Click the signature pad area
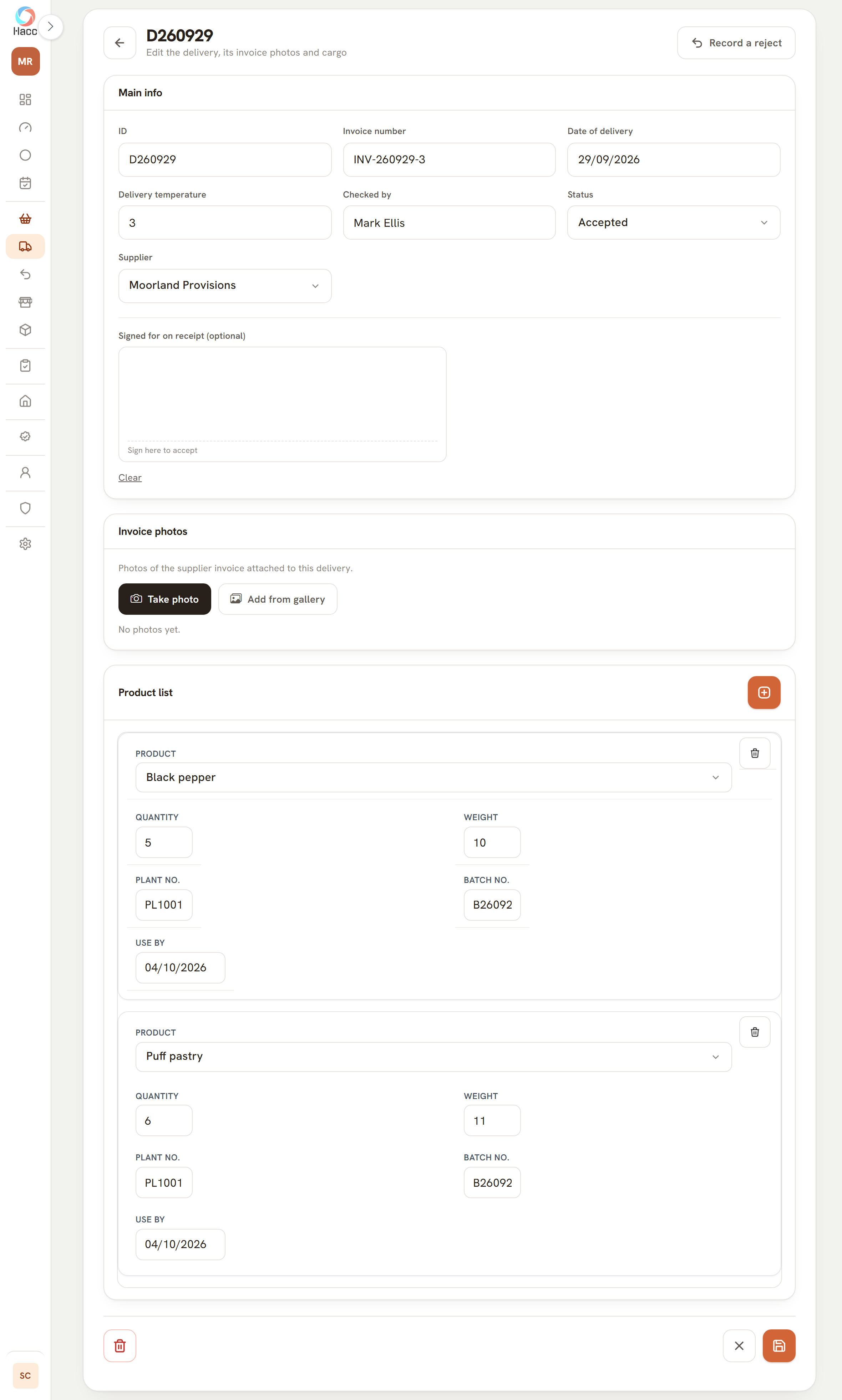The width and height of the screenshot is (842, 1400). 282,404
